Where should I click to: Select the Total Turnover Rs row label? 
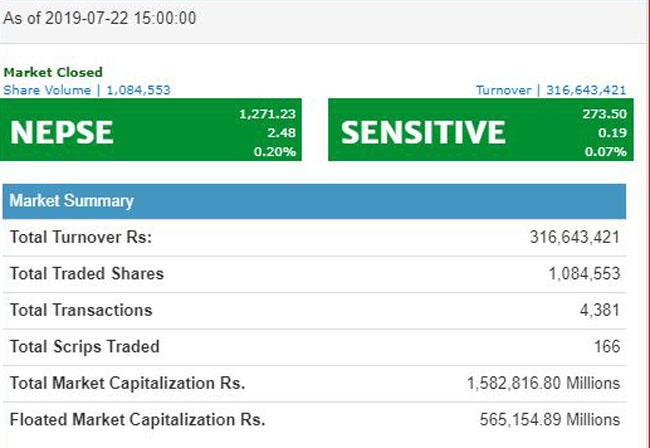pyautogui.click(x=80, y=237)
